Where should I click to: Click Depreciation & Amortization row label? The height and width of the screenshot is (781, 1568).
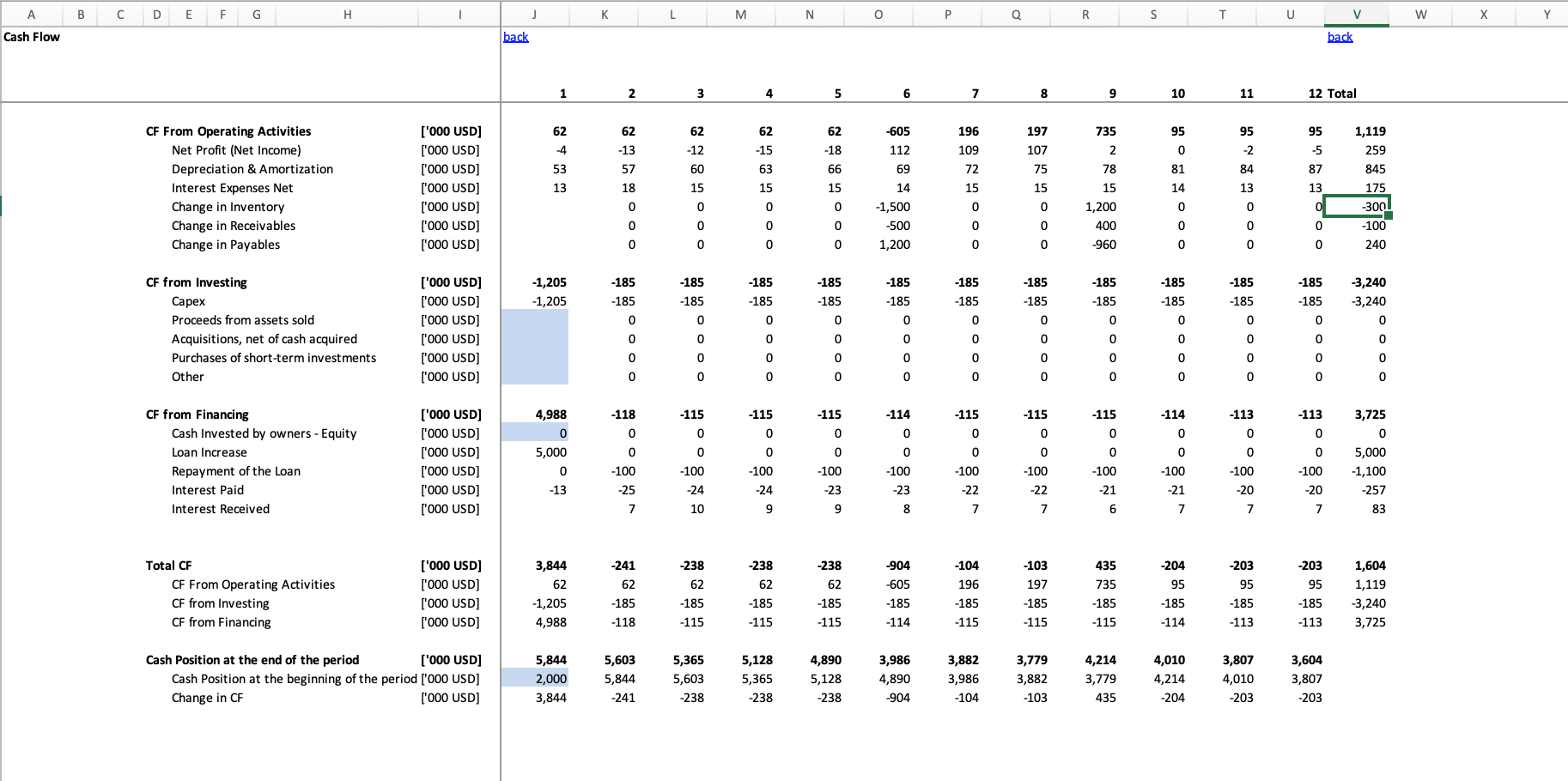pyautogui.click(x=252, y=169)
